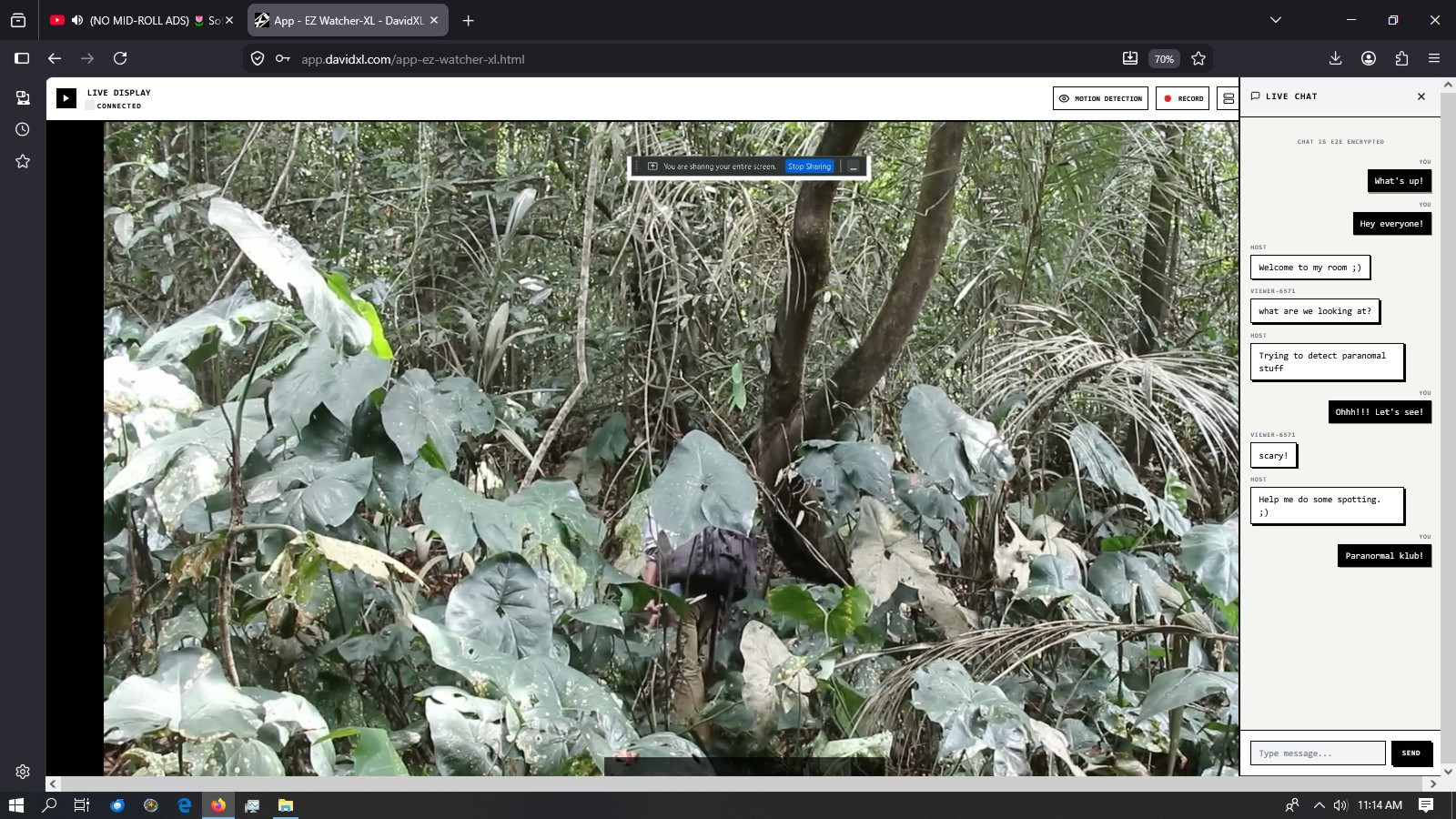
Task: Close the Live Chat panel
Action: click(x=1421, y=96)
